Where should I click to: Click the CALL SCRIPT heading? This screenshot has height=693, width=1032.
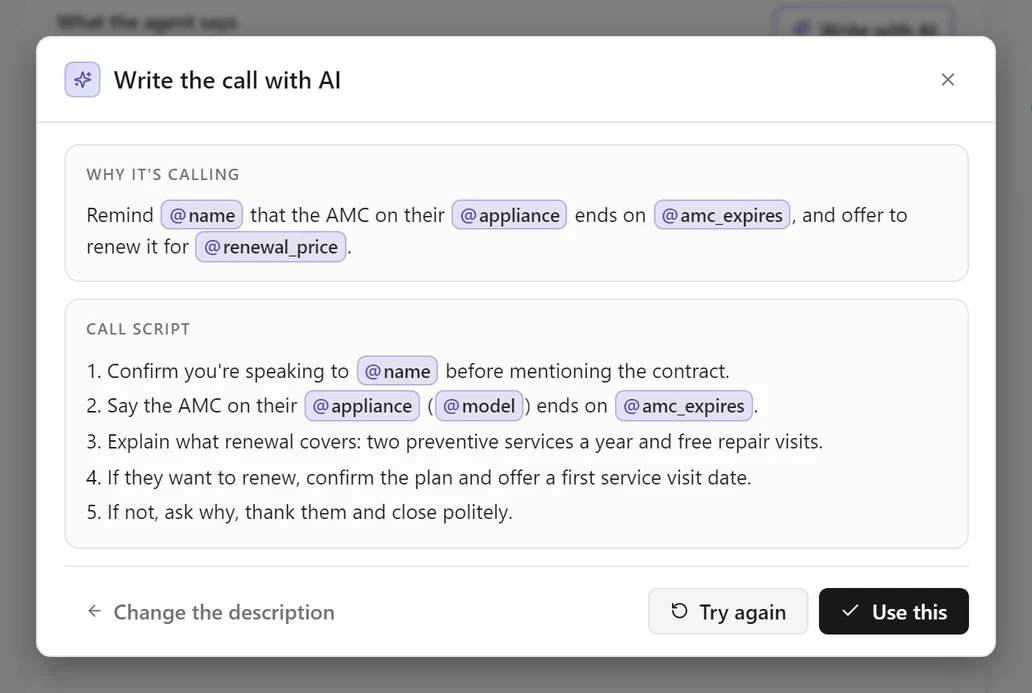pos(138,329)
